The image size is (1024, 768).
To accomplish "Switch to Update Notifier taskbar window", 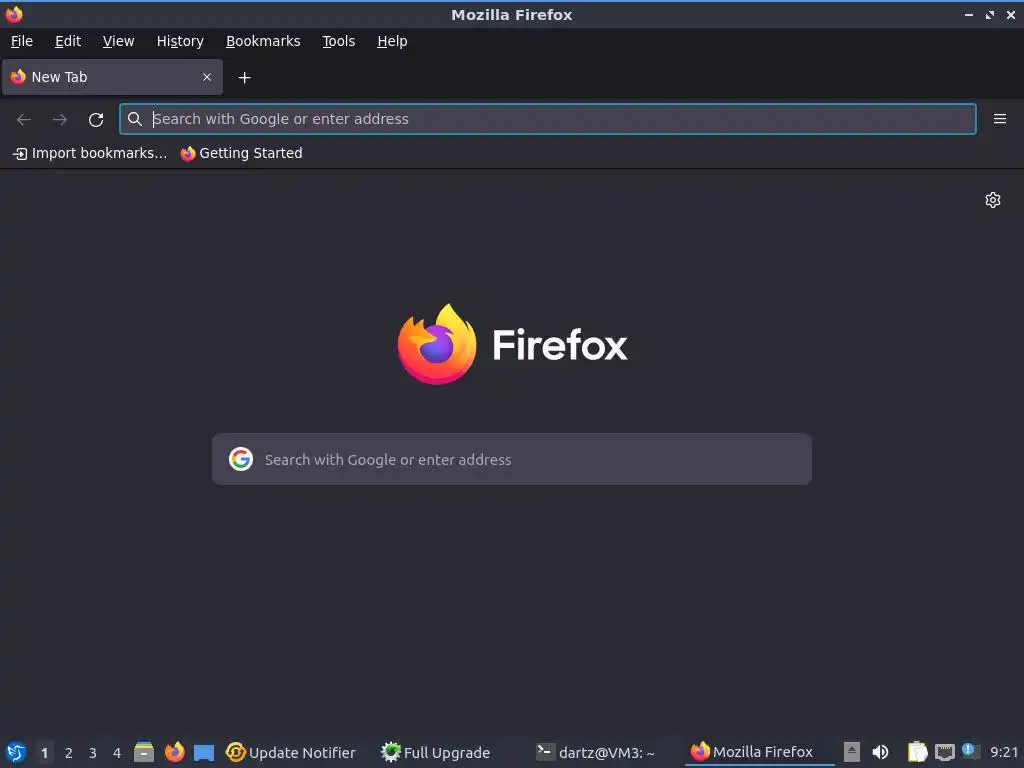I will (x=291, y=752).
